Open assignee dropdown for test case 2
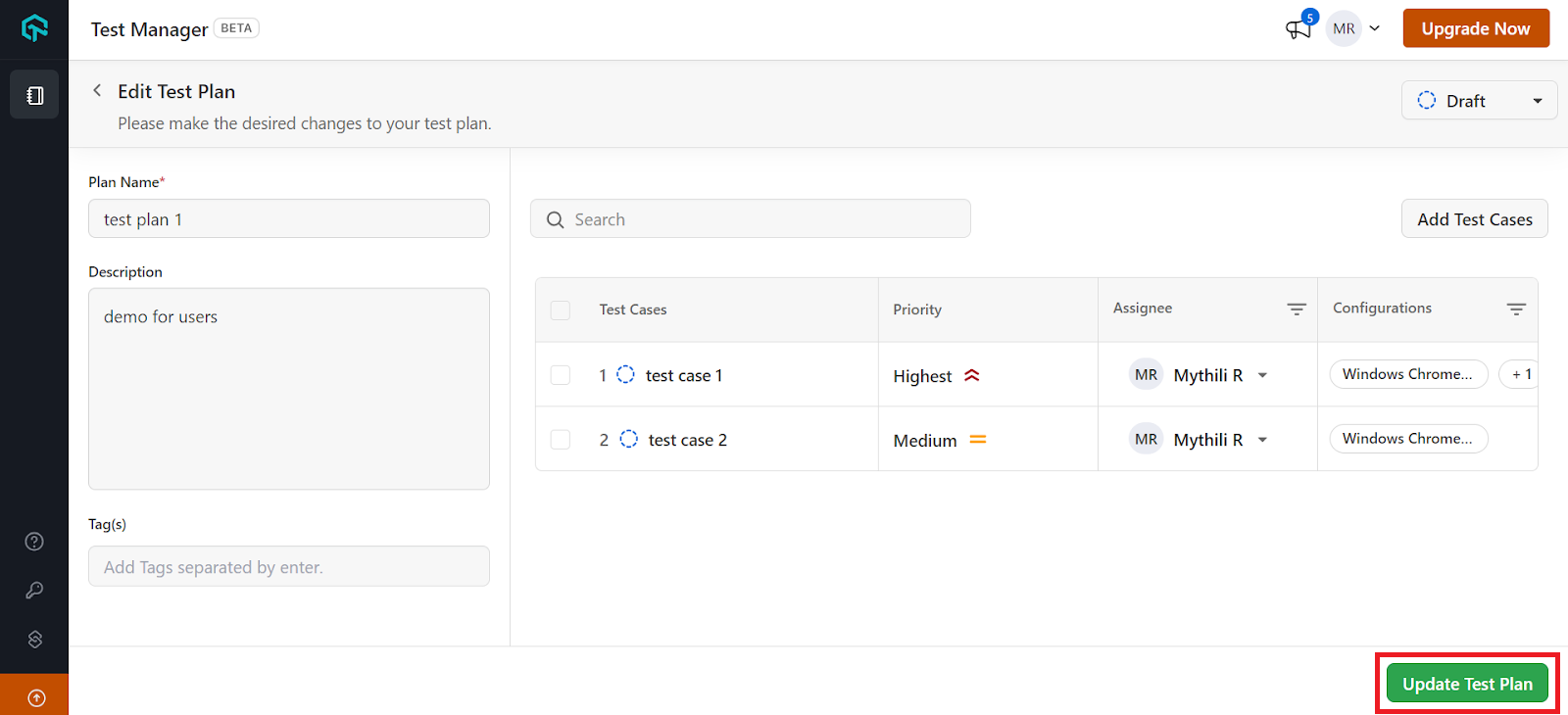This screenshot has width=1568, height=715. pyautogui.click(x=1262, y=440)
